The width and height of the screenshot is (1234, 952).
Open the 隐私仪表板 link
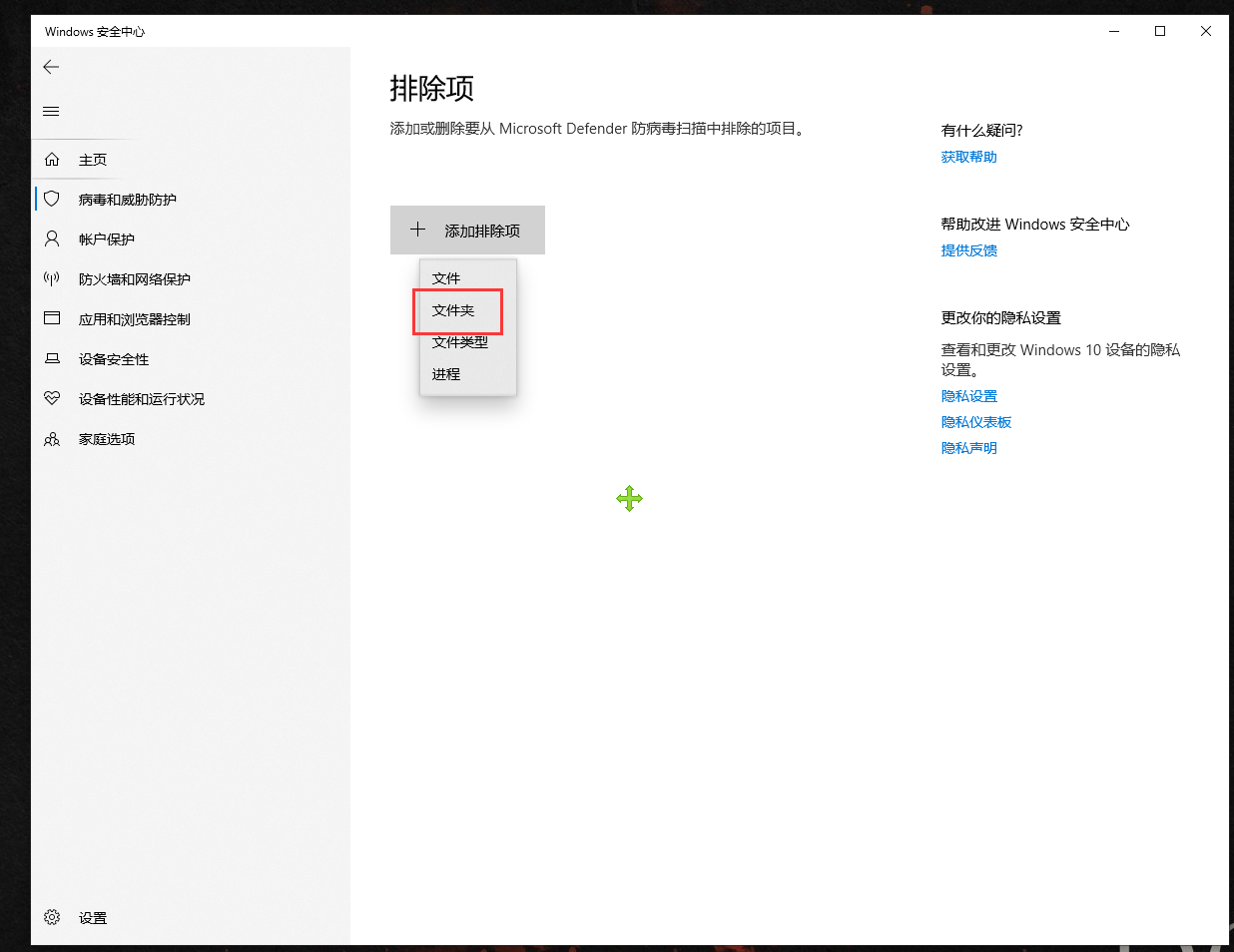[x=975, y=422]
